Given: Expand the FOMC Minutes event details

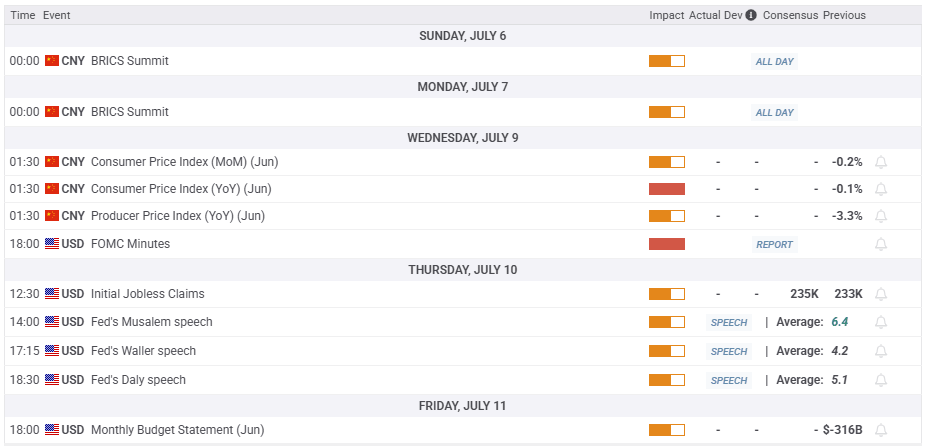Looking at the screenshot, I should point(130,244).
